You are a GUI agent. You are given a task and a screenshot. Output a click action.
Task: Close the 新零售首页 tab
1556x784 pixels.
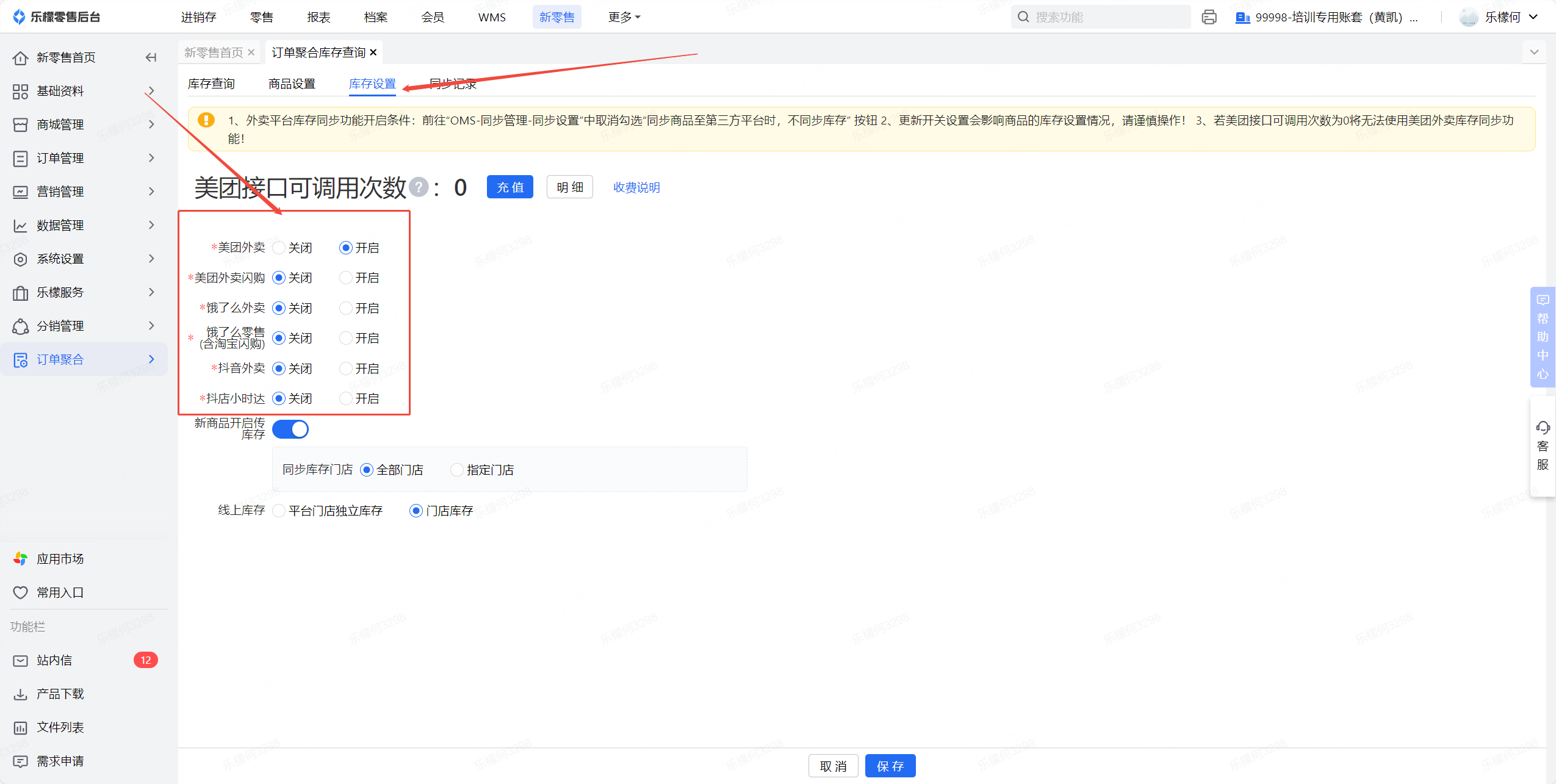(x=251, y=52)
